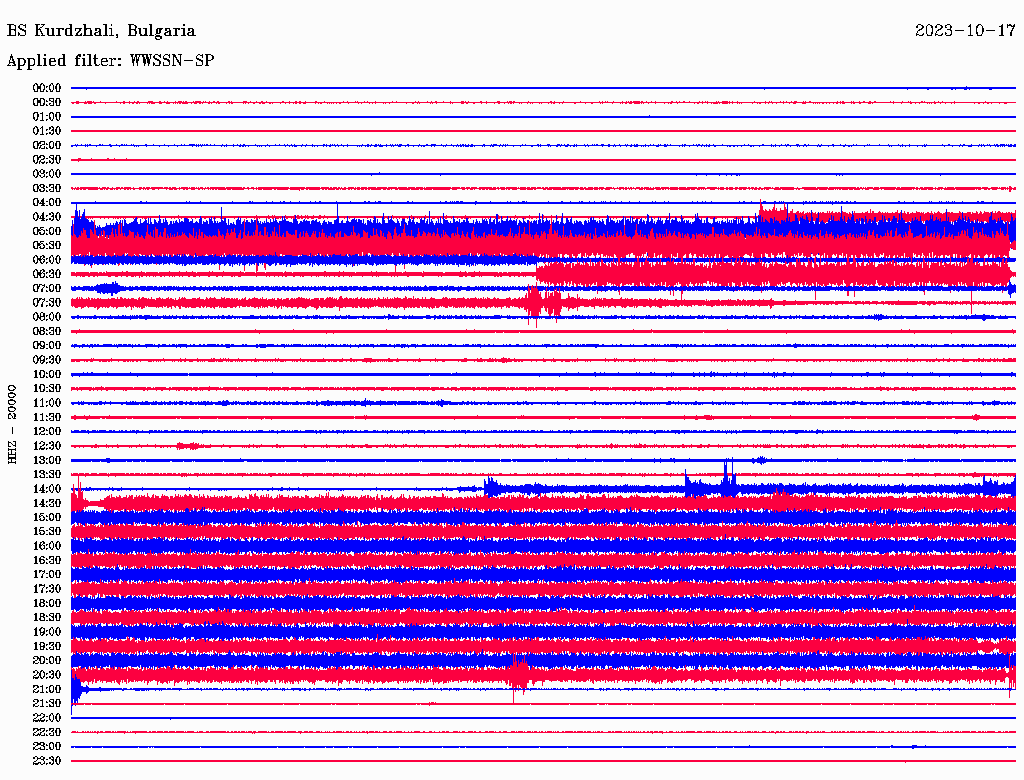This screenshot has height=780, width=1024.
Task: Select the 20:30 time label
Action: [x=46, y=675]
